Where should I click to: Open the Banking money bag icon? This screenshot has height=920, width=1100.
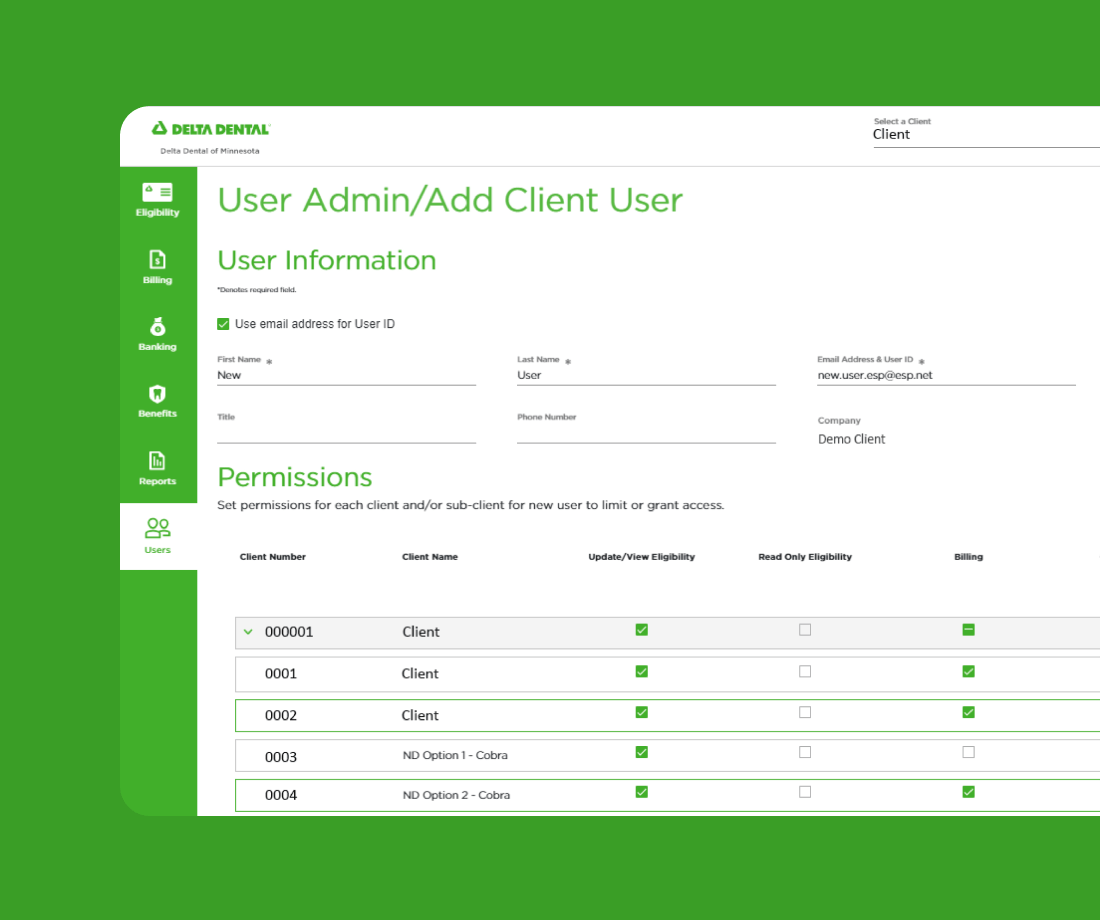[x=157, y=326]
